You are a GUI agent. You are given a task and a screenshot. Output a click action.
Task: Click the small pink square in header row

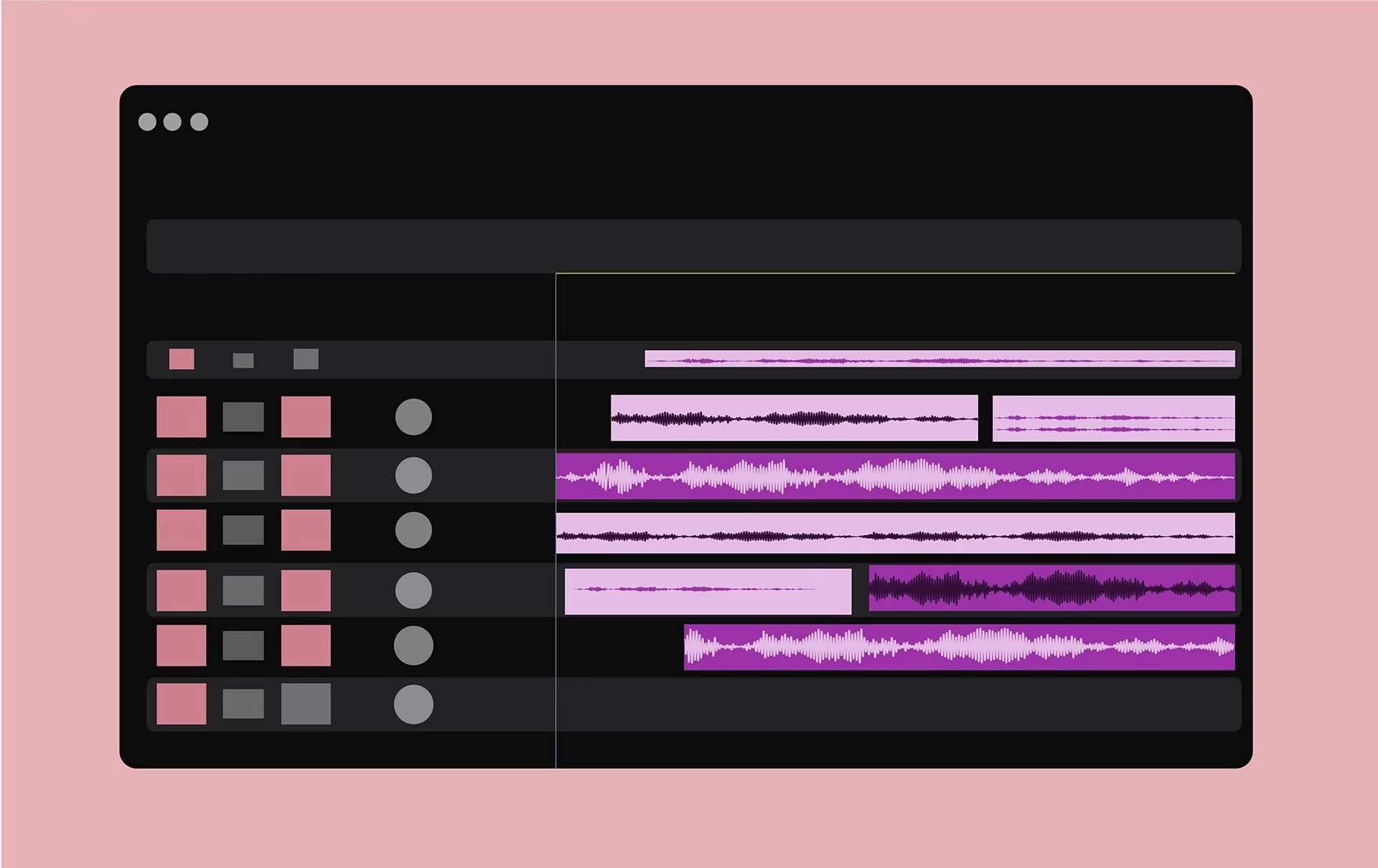click(x=182, y=359)
